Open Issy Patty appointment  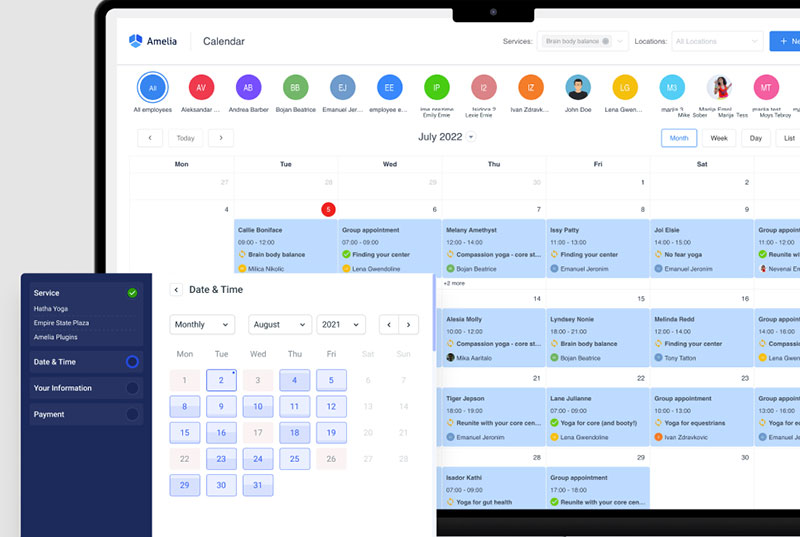click(598, 249)
